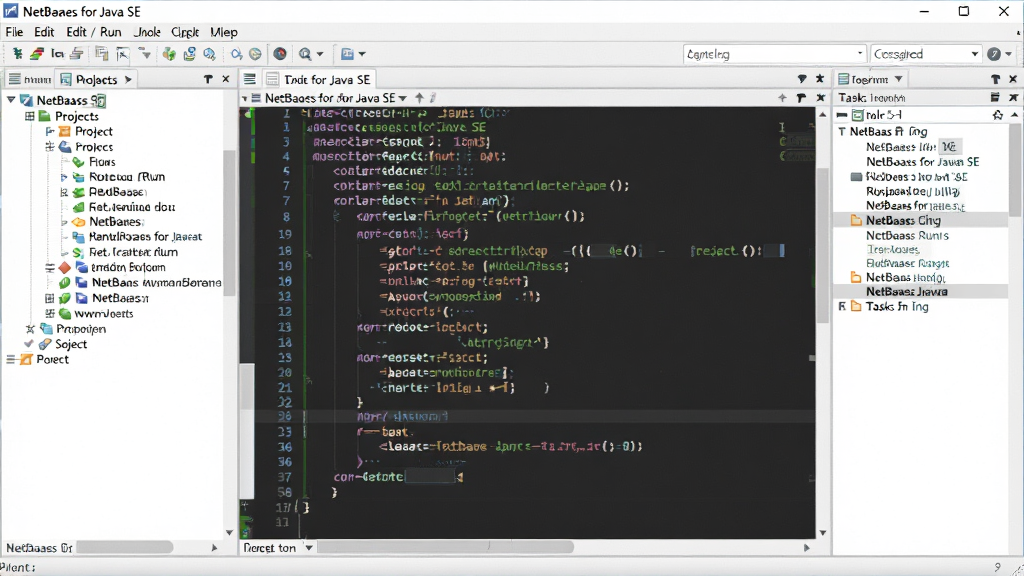Screen dimensions: 1024x576
Task: Open the Edit menu
Action: coord(44,32)
